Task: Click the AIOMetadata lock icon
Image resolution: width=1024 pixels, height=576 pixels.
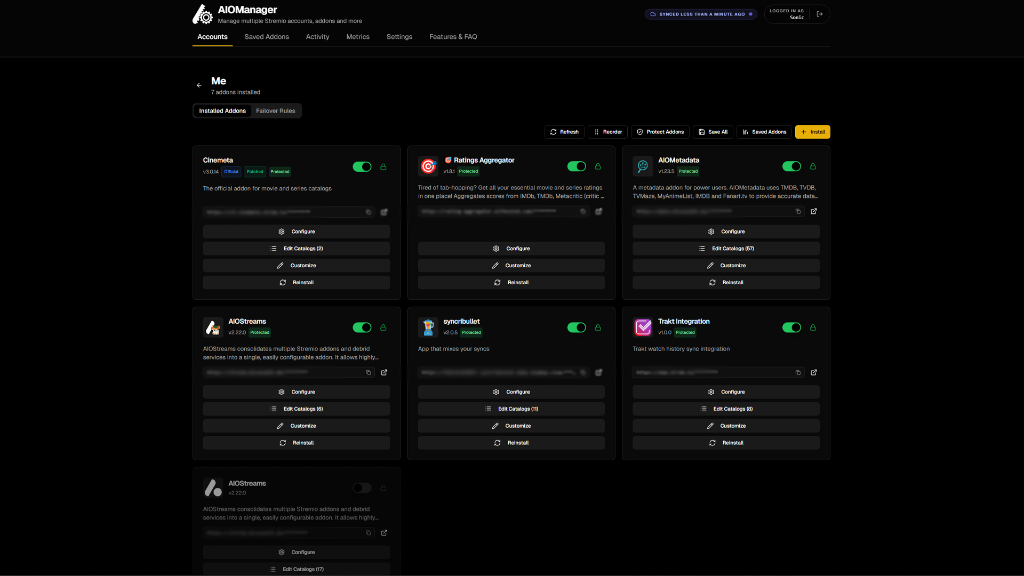Action: [813, 167]
